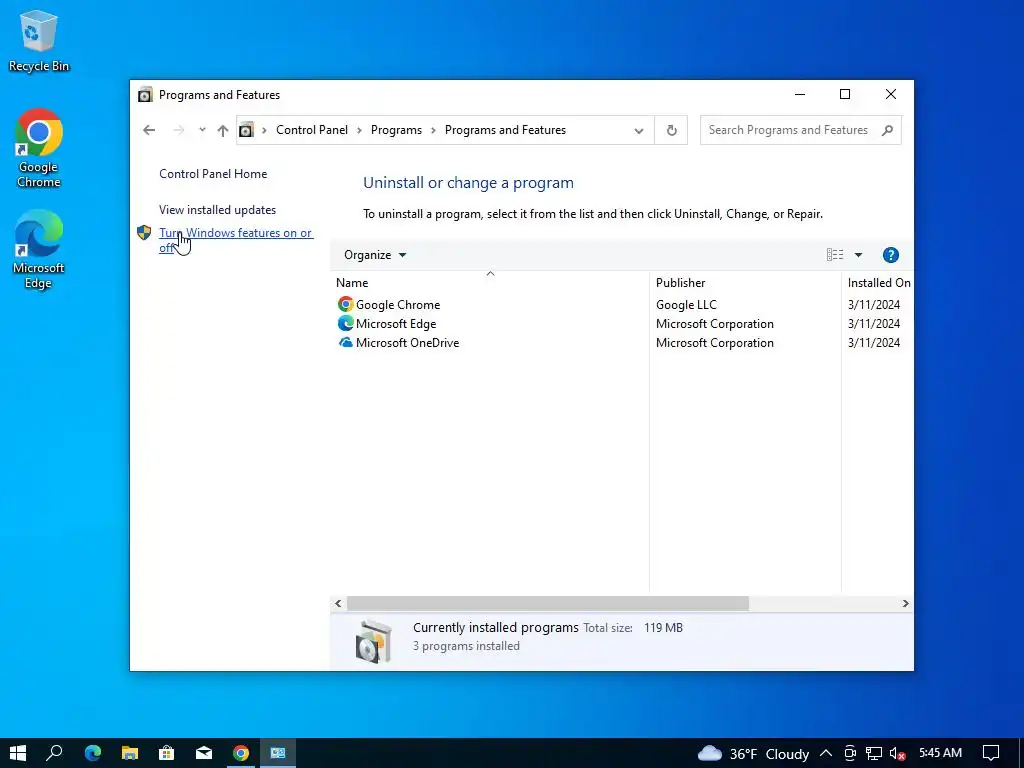This screenshot has height=768, width=1024.
Task: Click the muted volume icon in tray
Action: 897,754
